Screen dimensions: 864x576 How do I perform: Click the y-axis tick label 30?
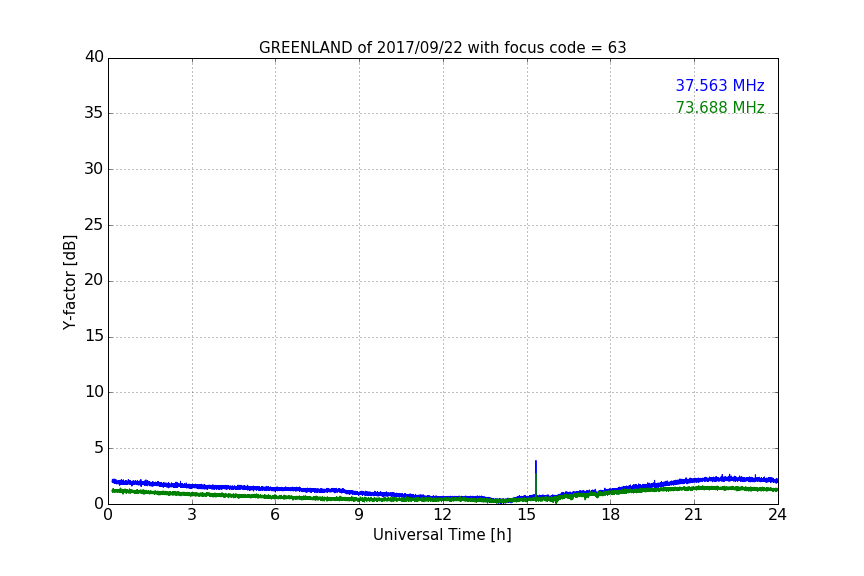coord(94,169)
